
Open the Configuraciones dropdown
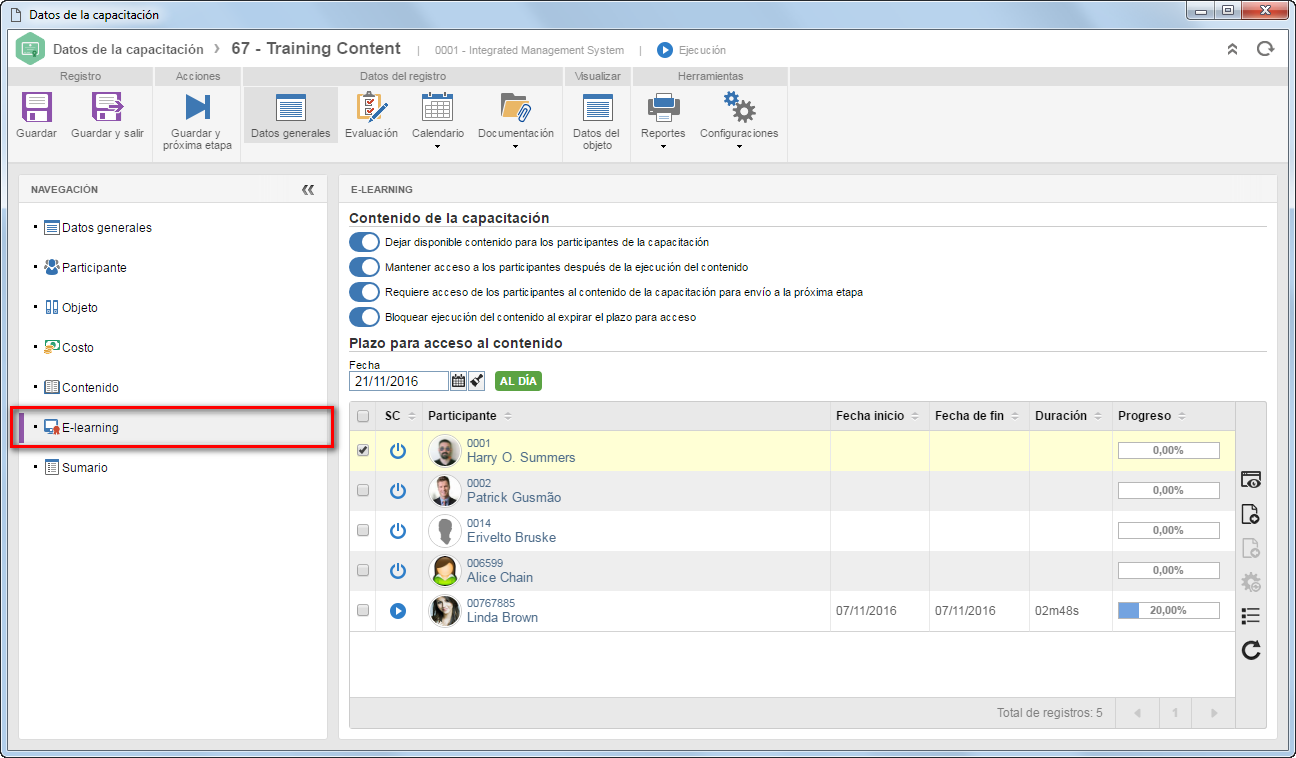[739, 146]
